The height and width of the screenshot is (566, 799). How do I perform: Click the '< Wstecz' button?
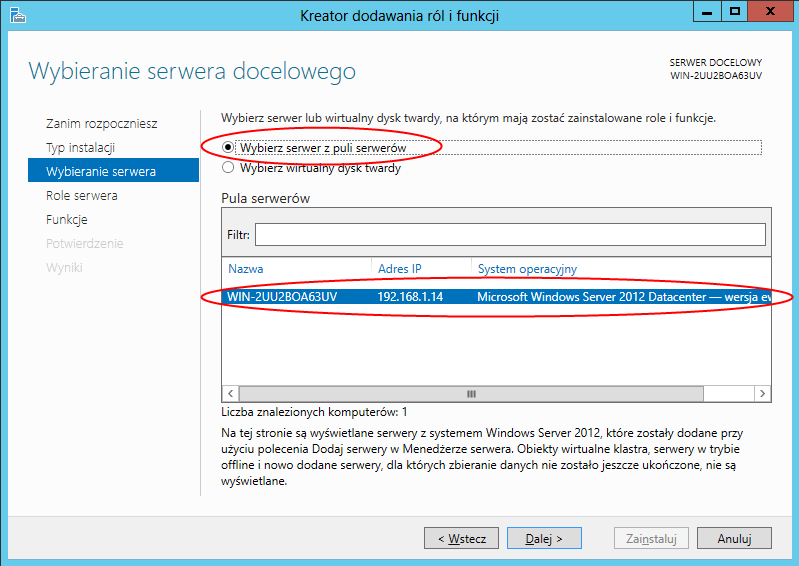tap(461, 538)
